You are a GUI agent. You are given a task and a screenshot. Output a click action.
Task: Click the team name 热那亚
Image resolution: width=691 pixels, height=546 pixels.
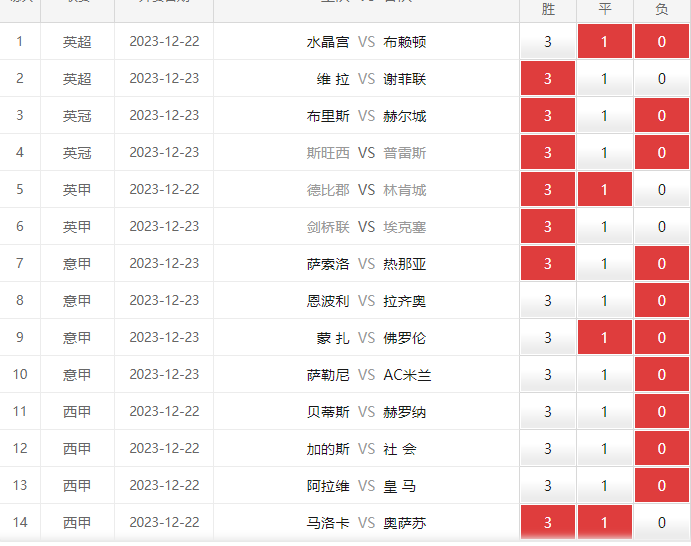click(405, 264)
